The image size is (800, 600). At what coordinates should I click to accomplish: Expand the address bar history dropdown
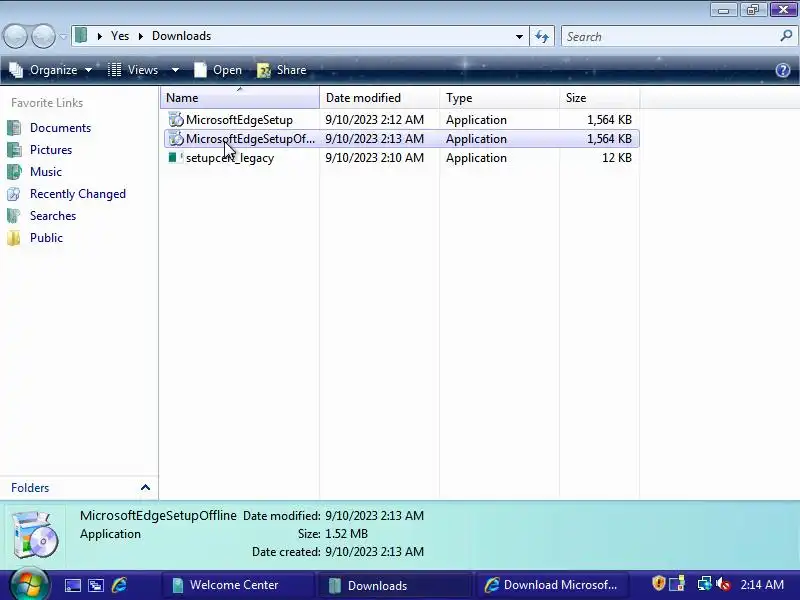coord(519,36)
